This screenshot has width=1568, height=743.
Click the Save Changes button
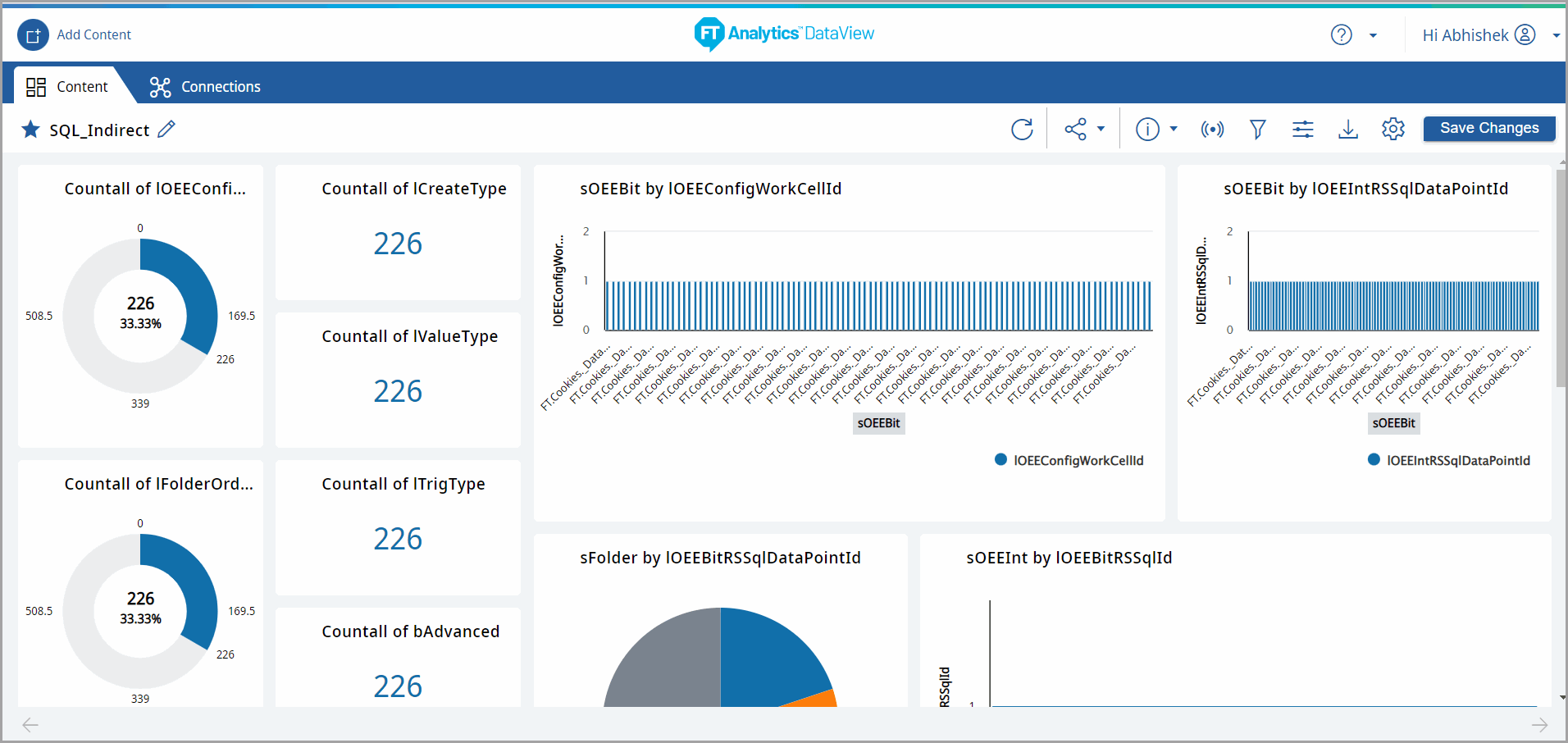(1488, 129)
